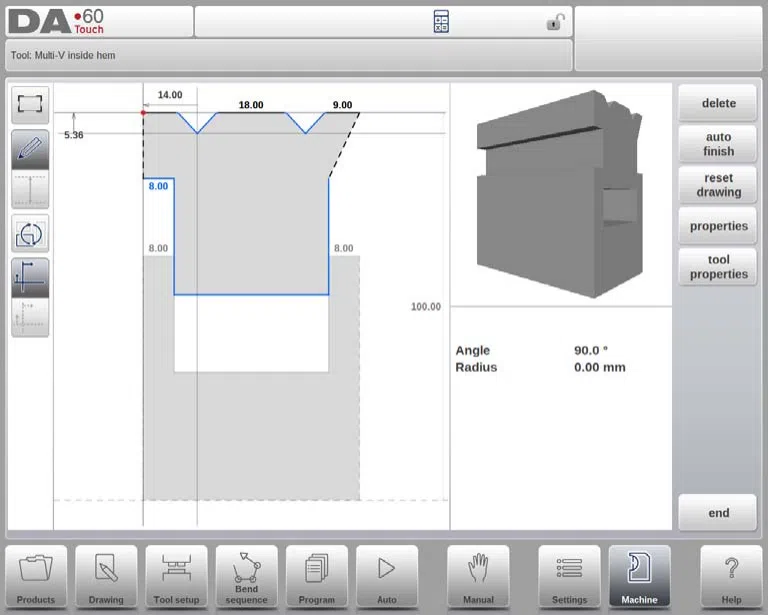This screenshot has height=615, width=768.
Task: Click reset drawing
Action: click(x=718, y=185)
